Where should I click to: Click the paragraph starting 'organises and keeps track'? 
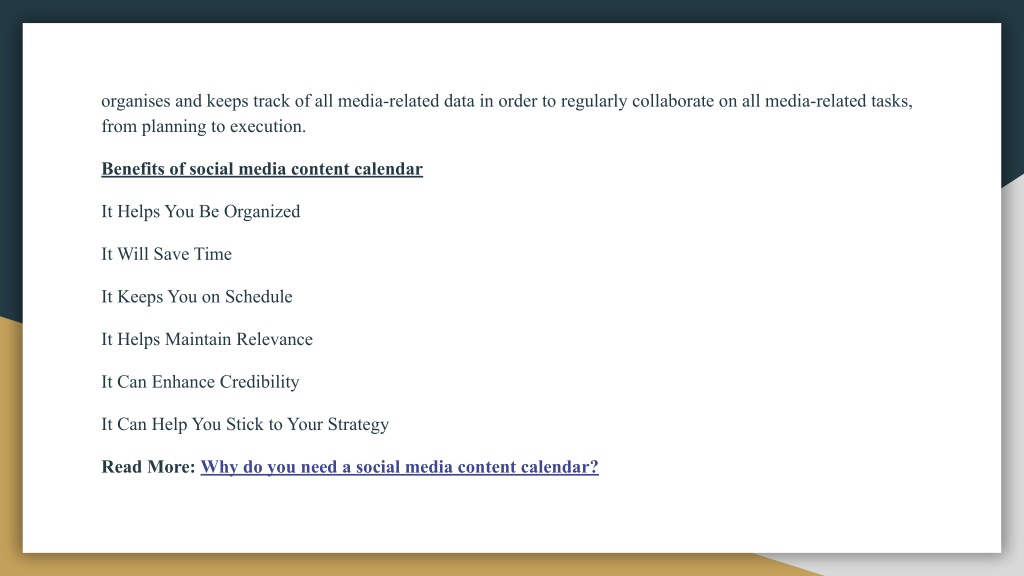[507, 114]
